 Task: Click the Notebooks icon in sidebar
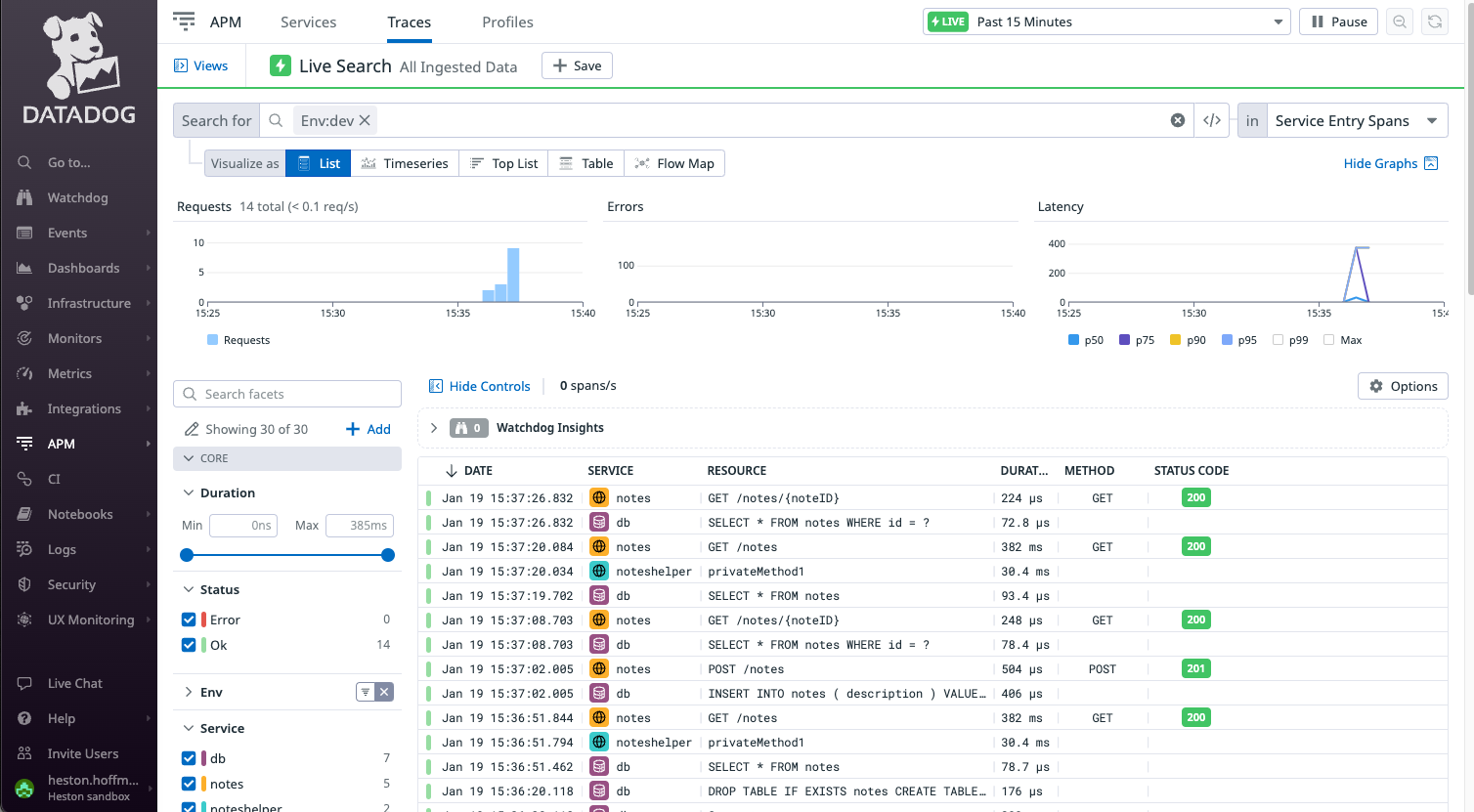[24, 514]
